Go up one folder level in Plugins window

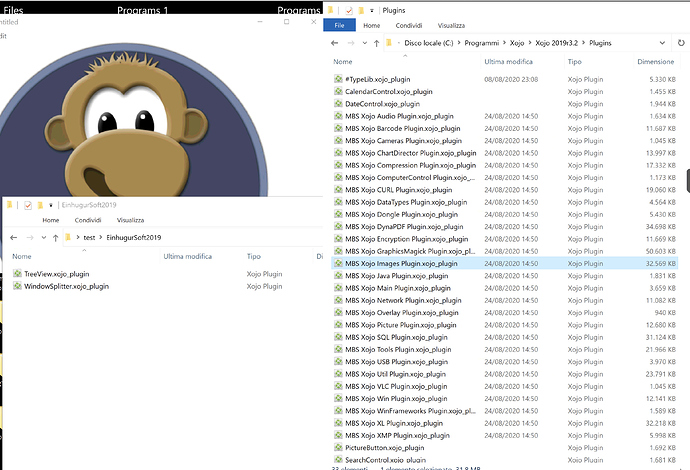coord(376,43)
